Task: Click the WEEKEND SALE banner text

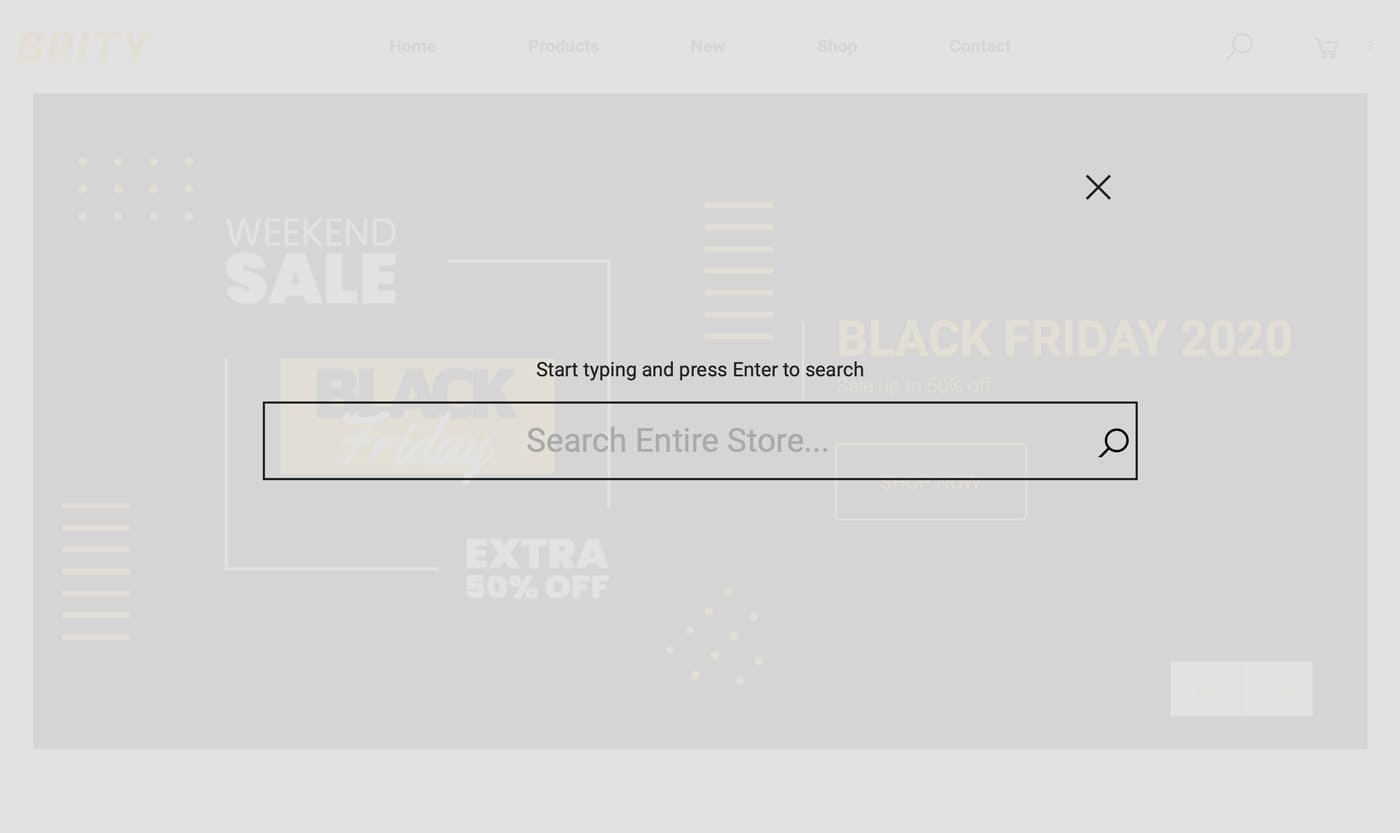Action: tap(311, 262)
